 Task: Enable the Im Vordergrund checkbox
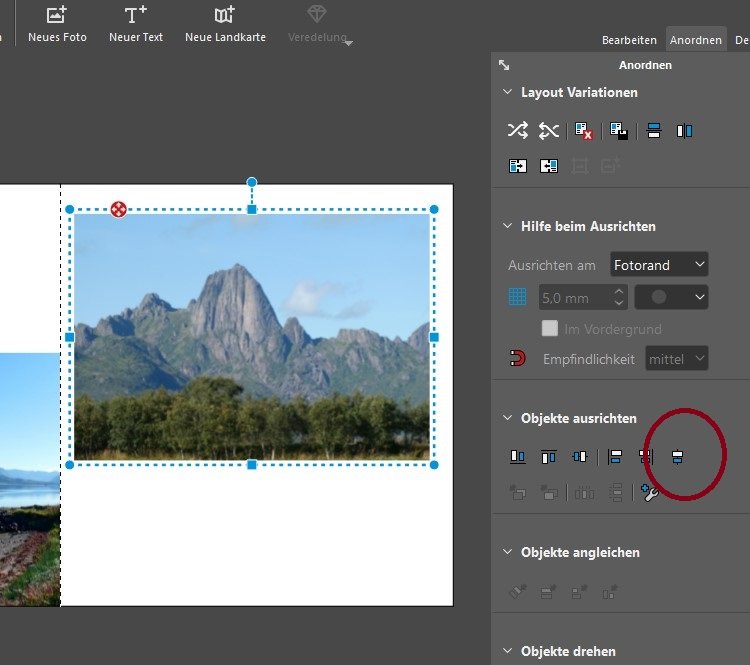point(549,329)
